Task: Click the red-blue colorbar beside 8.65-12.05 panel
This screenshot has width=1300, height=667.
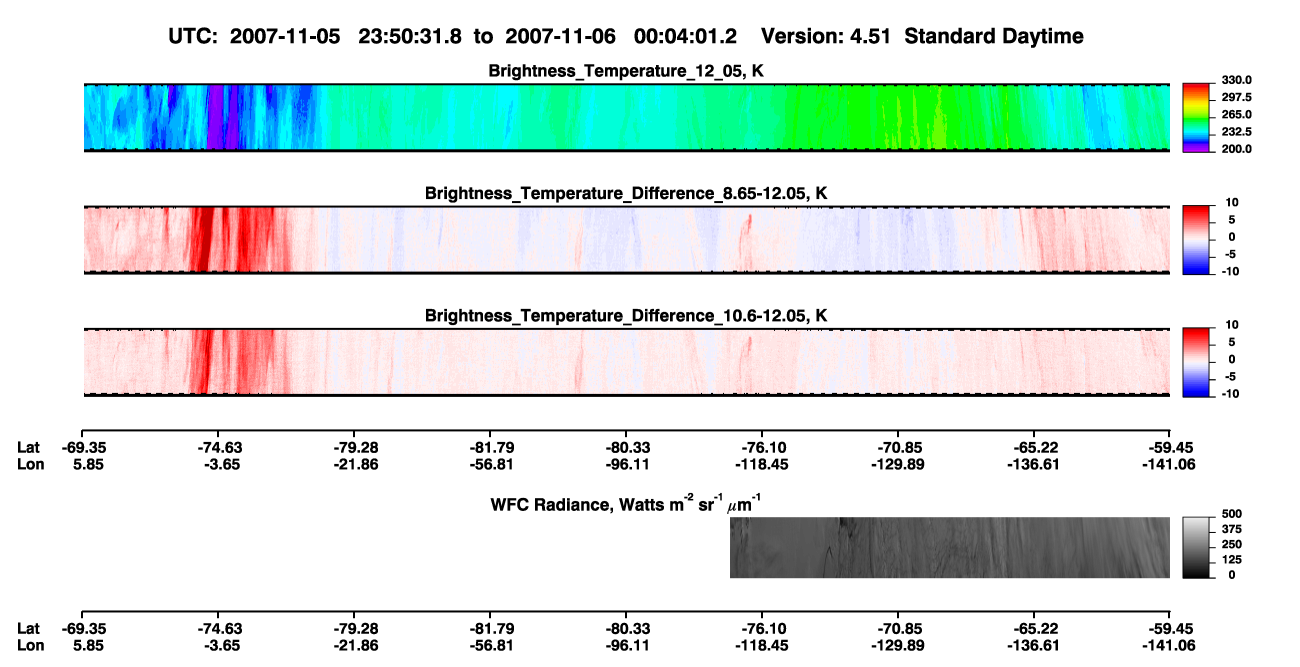Action: click(x=1198, y=240)
